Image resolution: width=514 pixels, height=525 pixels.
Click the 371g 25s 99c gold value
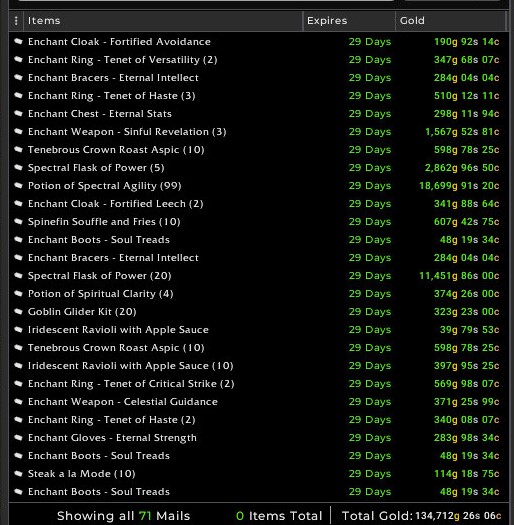coord(466,402)
